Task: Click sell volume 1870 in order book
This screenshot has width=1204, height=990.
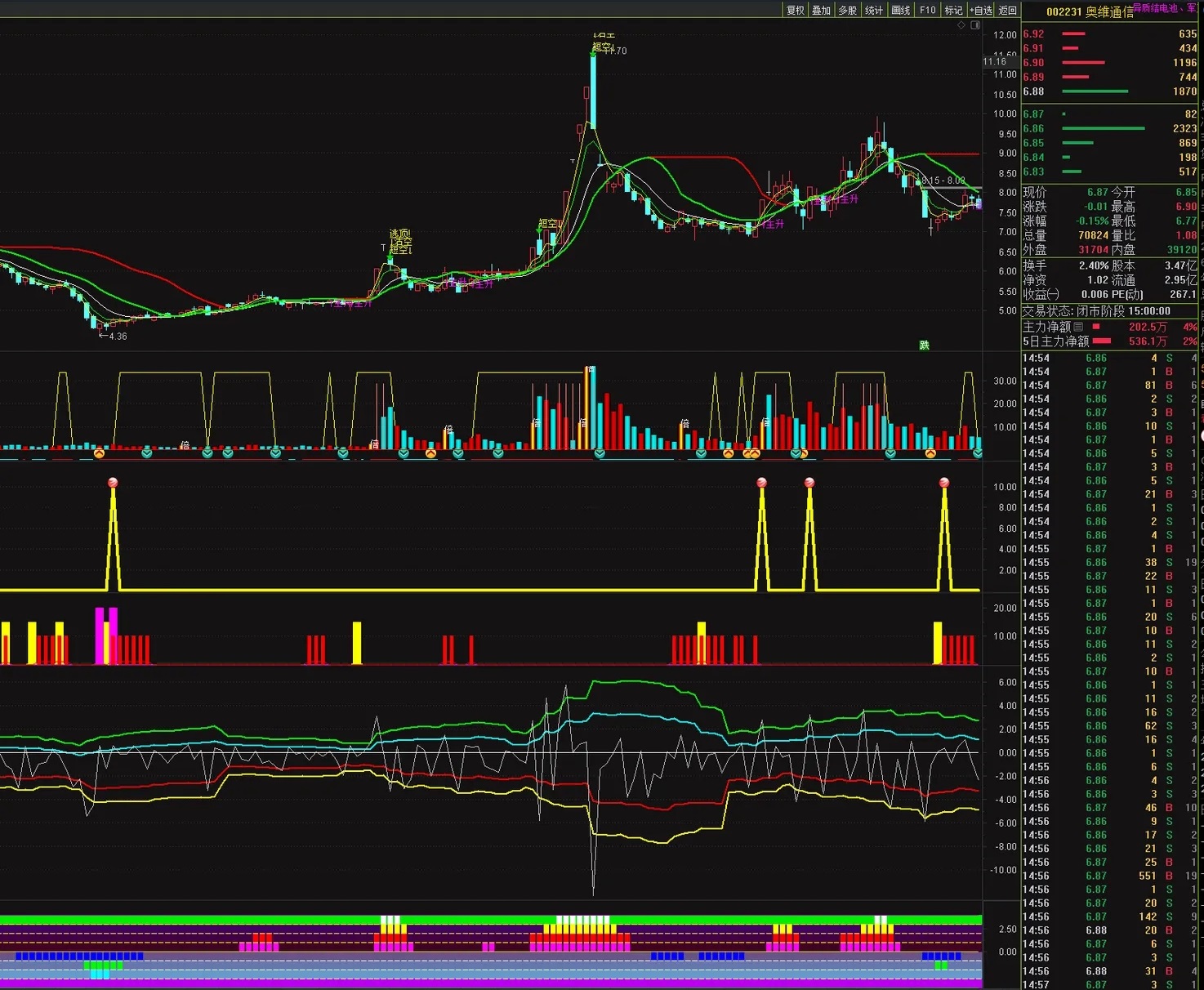Action: (x=1184, y=91)
